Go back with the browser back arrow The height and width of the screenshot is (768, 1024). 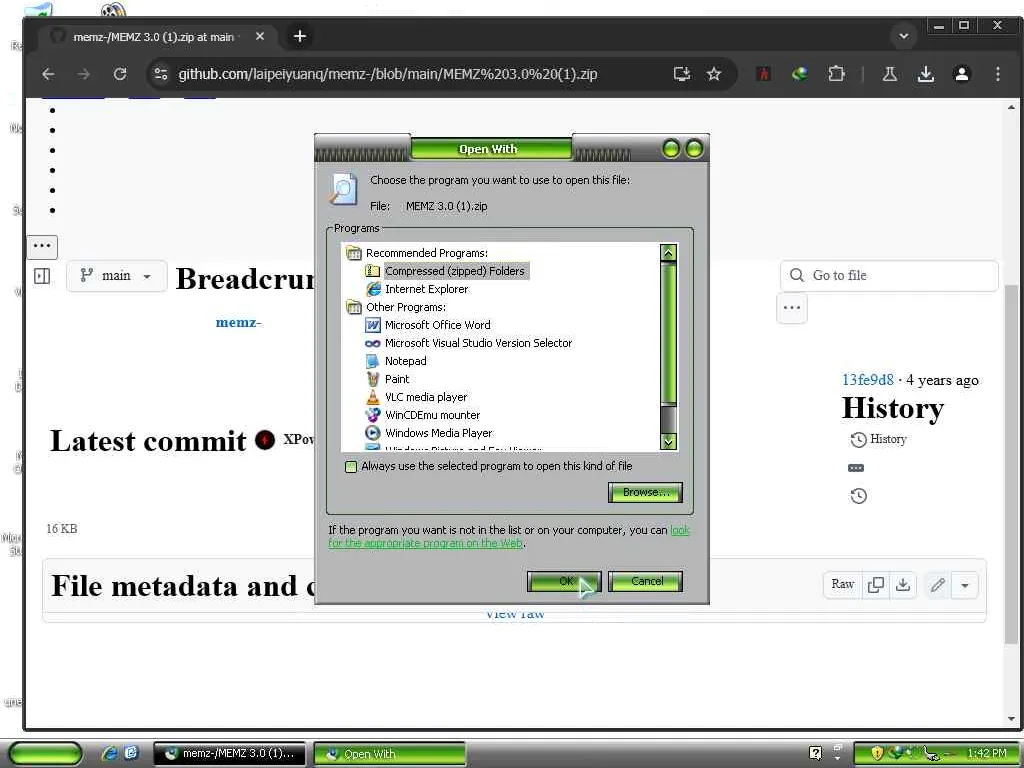click(x=48, y=74)
